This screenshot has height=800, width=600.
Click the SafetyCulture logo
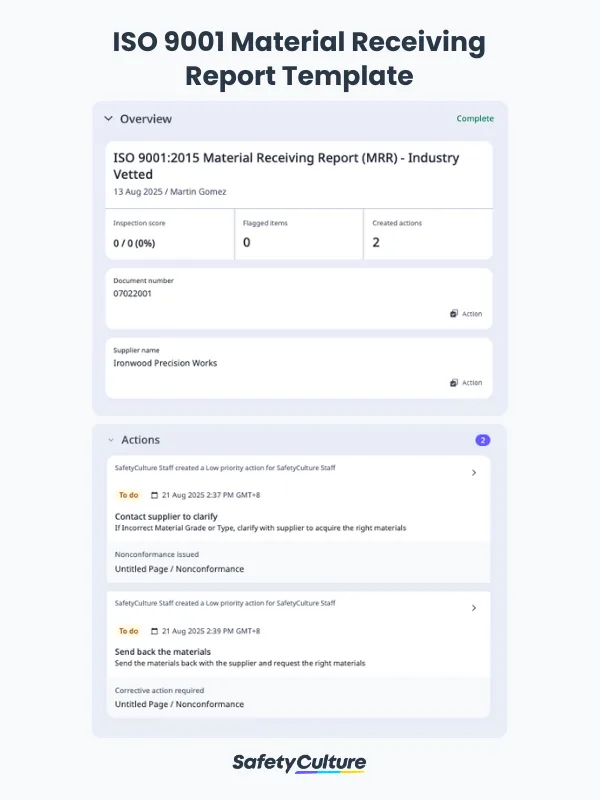[299, 763]
